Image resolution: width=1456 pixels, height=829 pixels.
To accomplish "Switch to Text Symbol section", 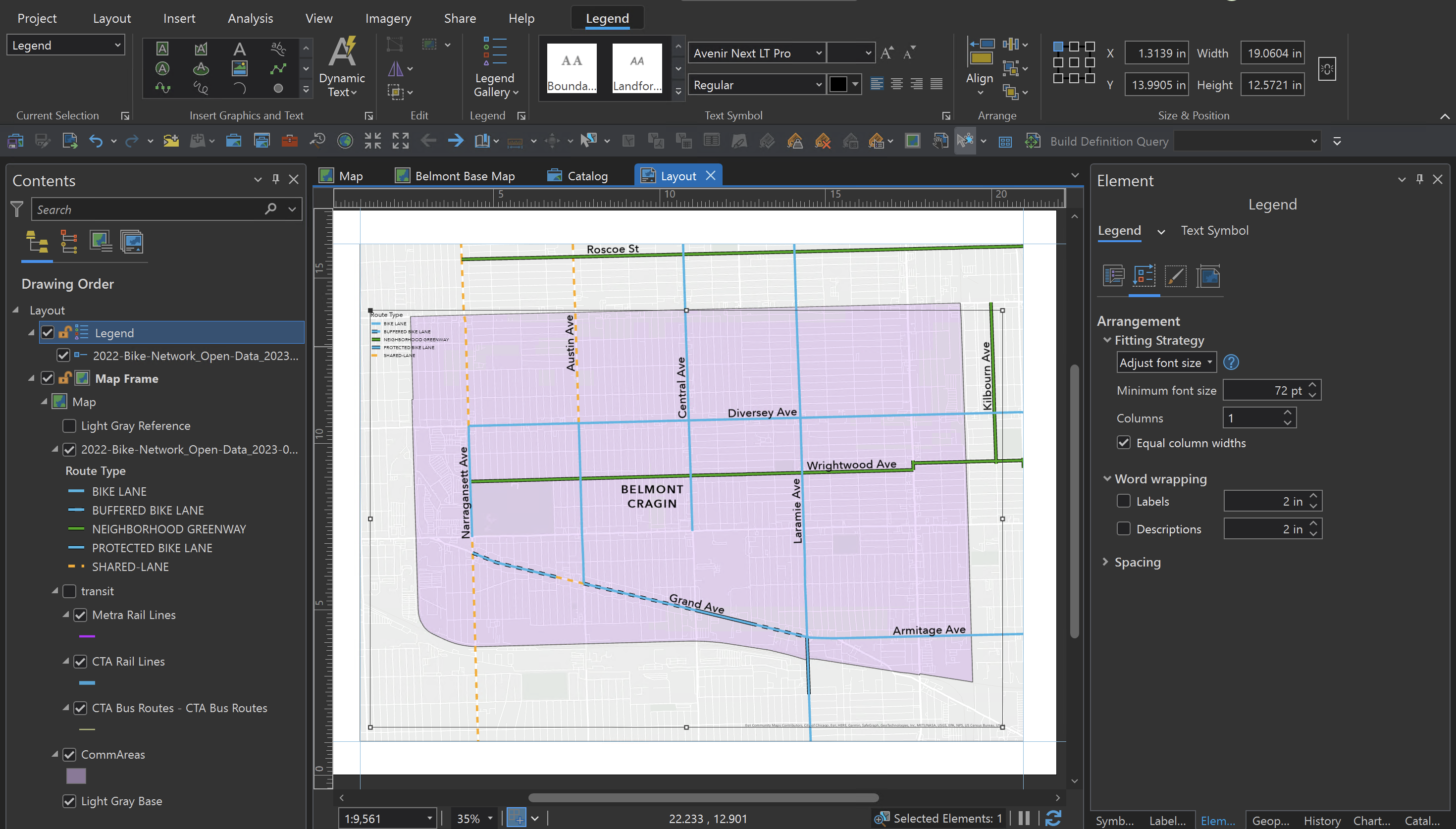I will point(1214,231).
